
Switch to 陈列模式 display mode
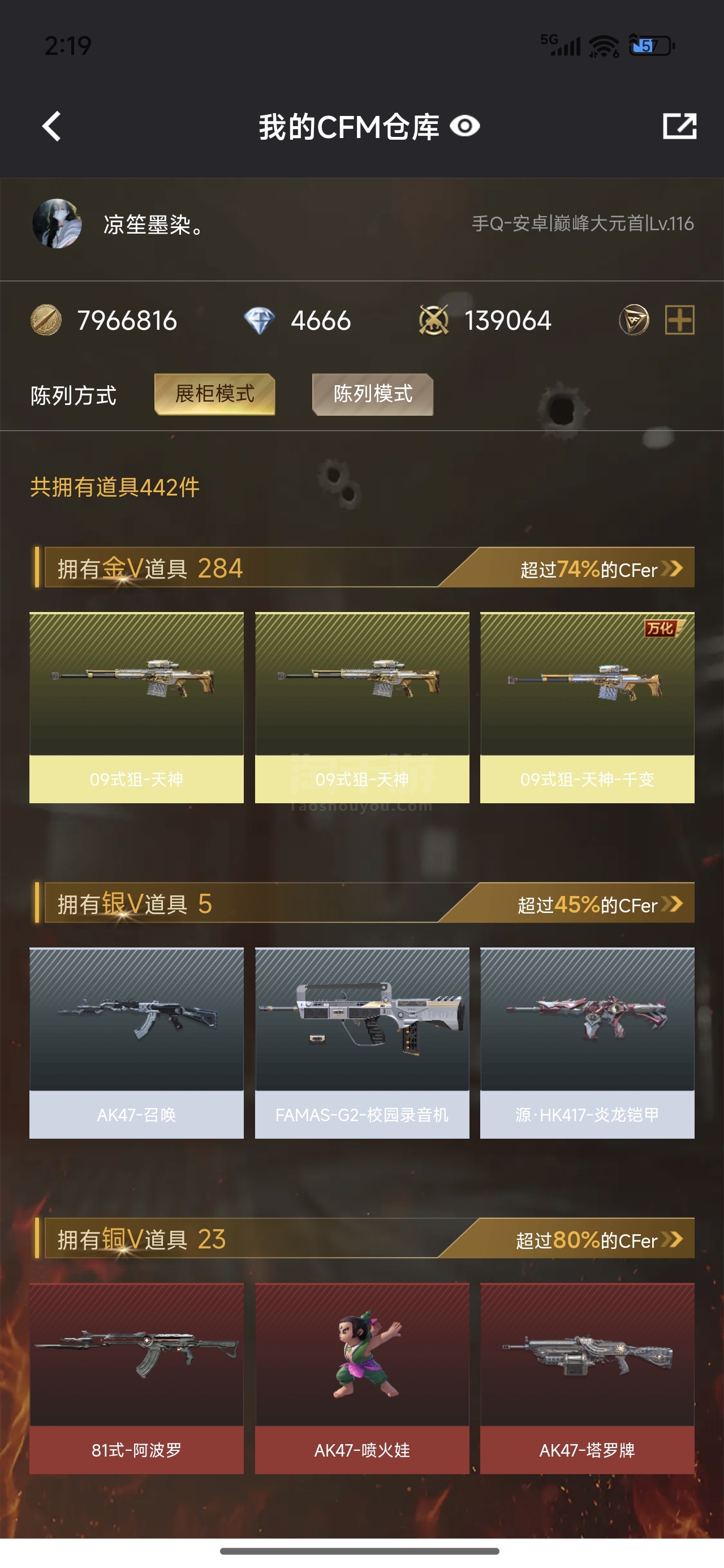[373, 394]
